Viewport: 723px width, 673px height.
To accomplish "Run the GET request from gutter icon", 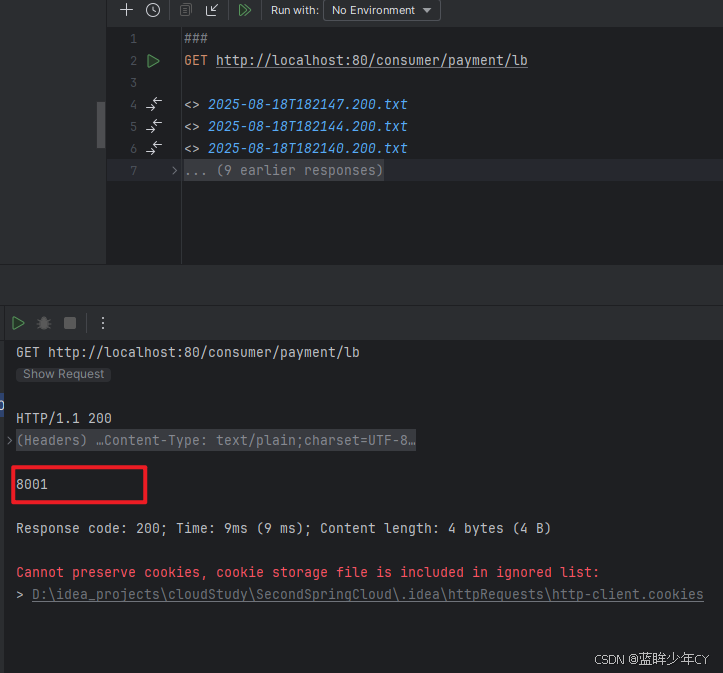I will (x=153, y=61).
